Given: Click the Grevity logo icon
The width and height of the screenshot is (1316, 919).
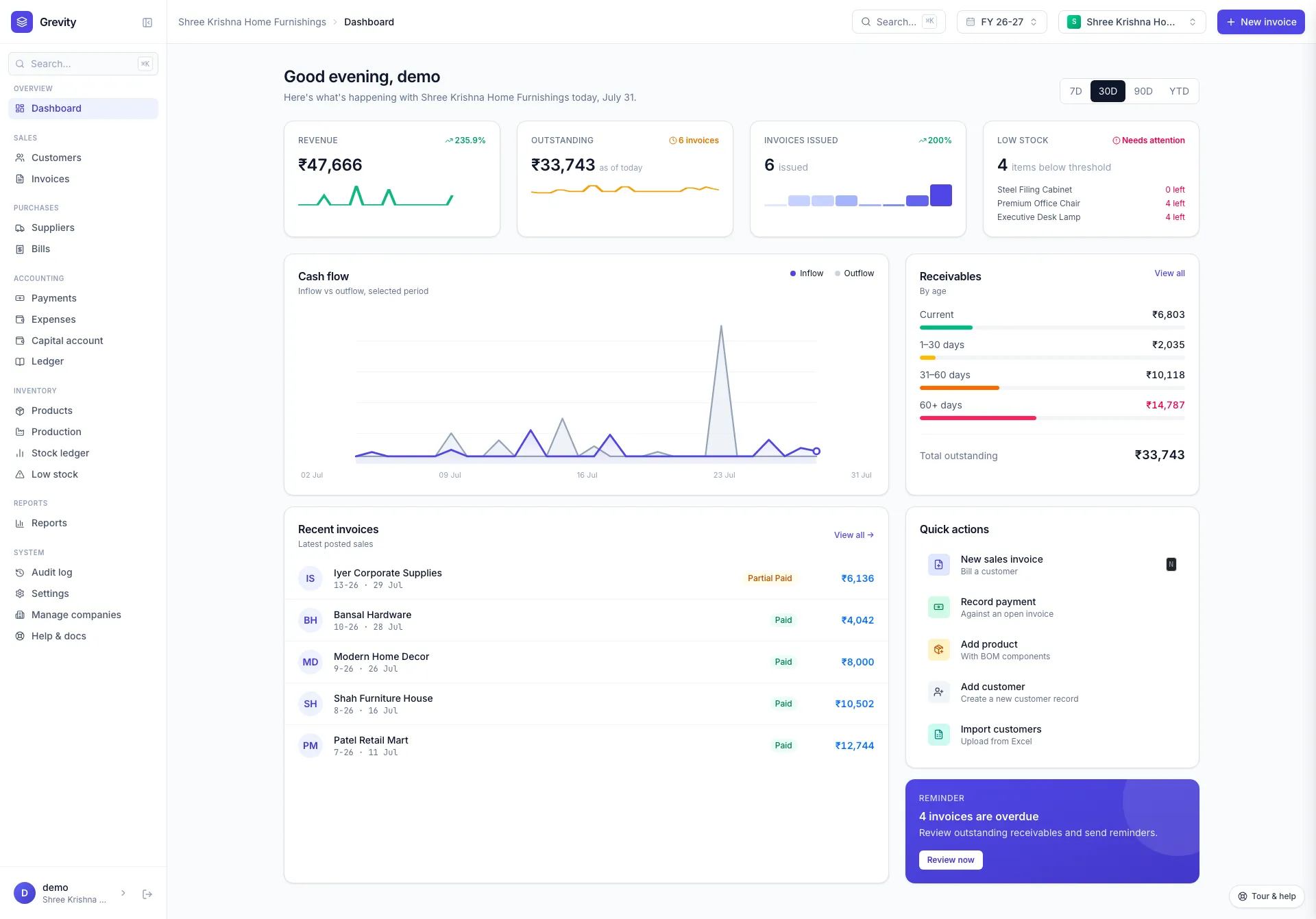Looking at the screenshot, I should tap(22, 22).
